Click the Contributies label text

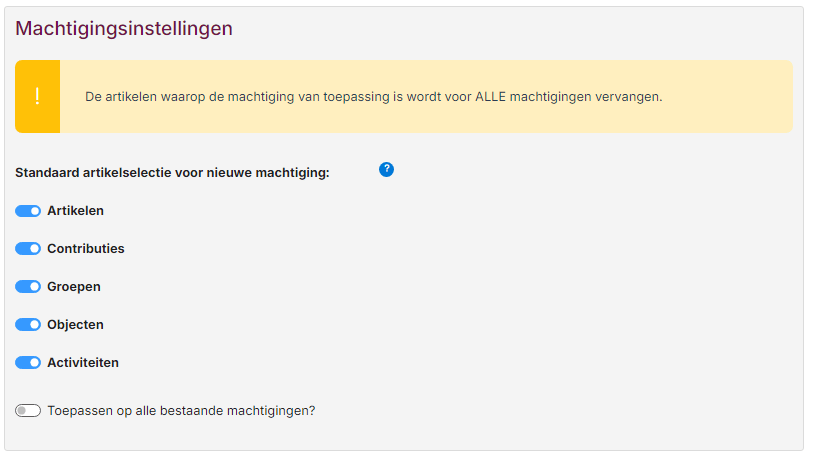[x=86, y=249]
